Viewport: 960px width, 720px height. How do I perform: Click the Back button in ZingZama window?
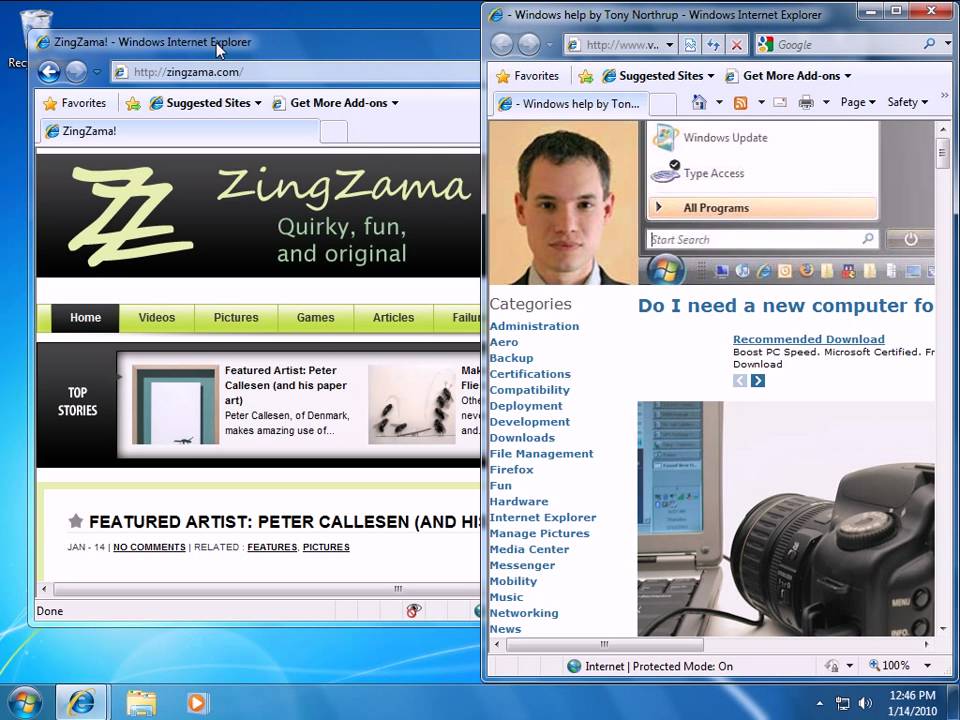coord(49,72)
